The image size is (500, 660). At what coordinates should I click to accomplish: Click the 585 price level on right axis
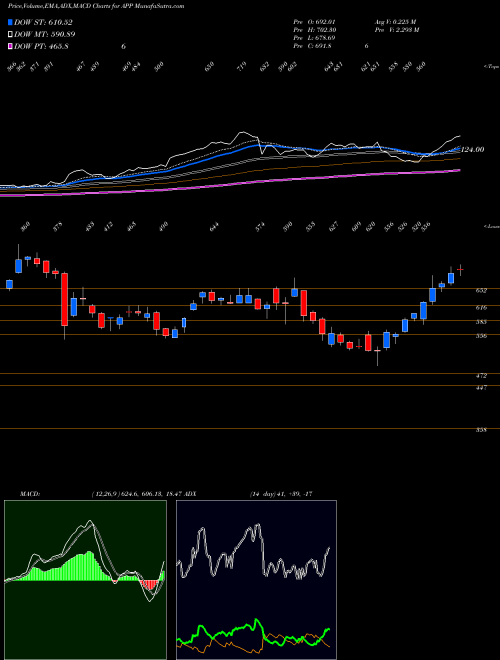[x=481, y=322]
